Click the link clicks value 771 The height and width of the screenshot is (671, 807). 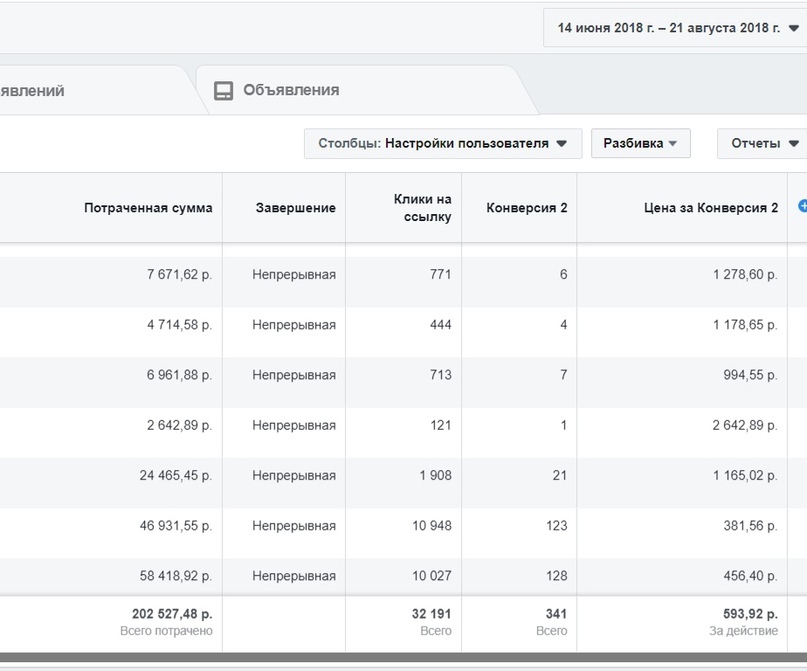(x=441, y=274)
